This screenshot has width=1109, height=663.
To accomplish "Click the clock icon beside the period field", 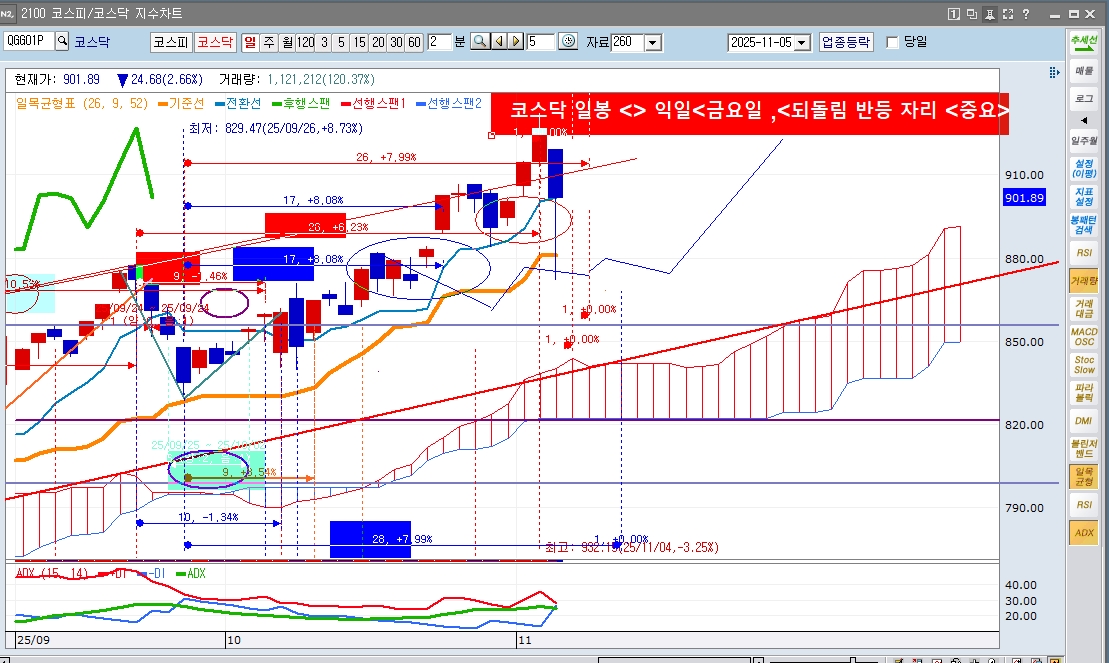I will pyautogui.click(x=569, y=42).
